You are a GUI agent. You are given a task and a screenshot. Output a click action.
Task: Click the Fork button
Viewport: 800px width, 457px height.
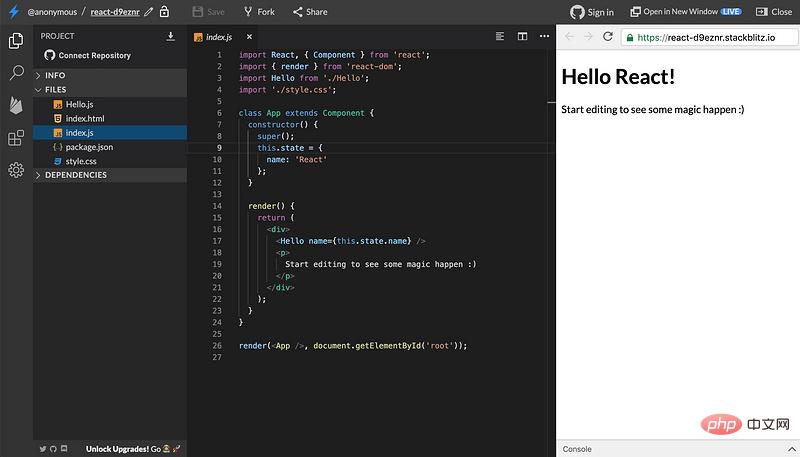tap(259, 12)
